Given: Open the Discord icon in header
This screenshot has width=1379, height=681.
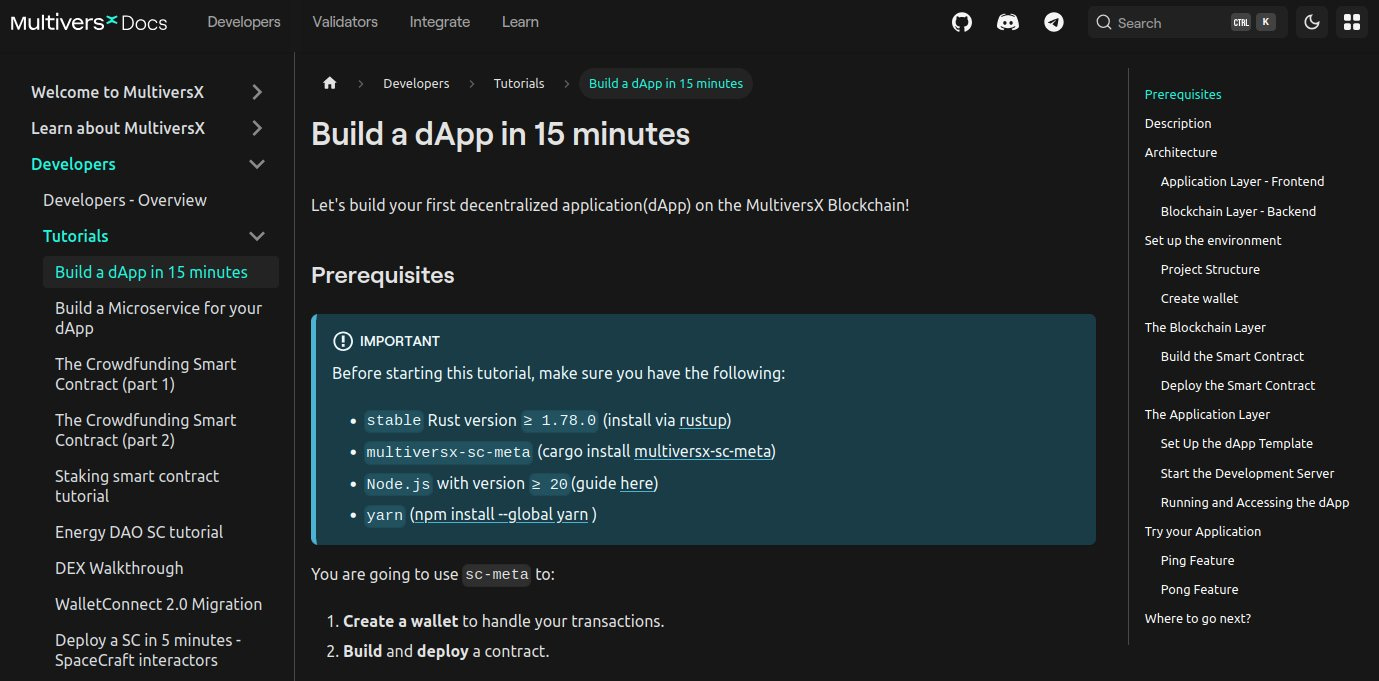Looking at the screenshot, I should (1008, 22).
